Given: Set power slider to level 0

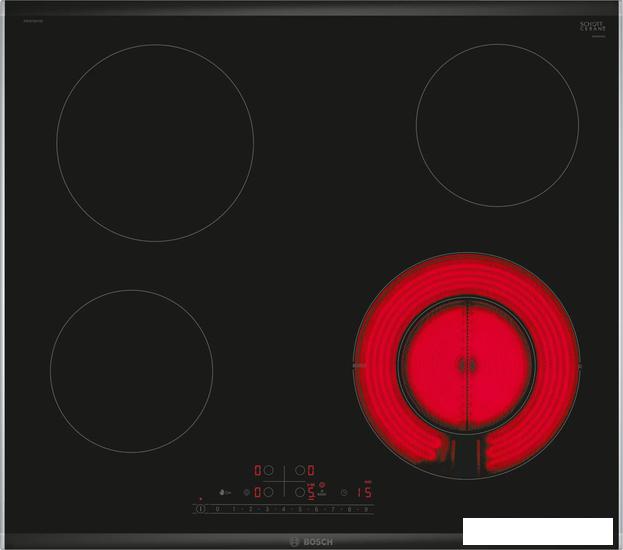Looking at the screenshot, I should tap(217, 509).
